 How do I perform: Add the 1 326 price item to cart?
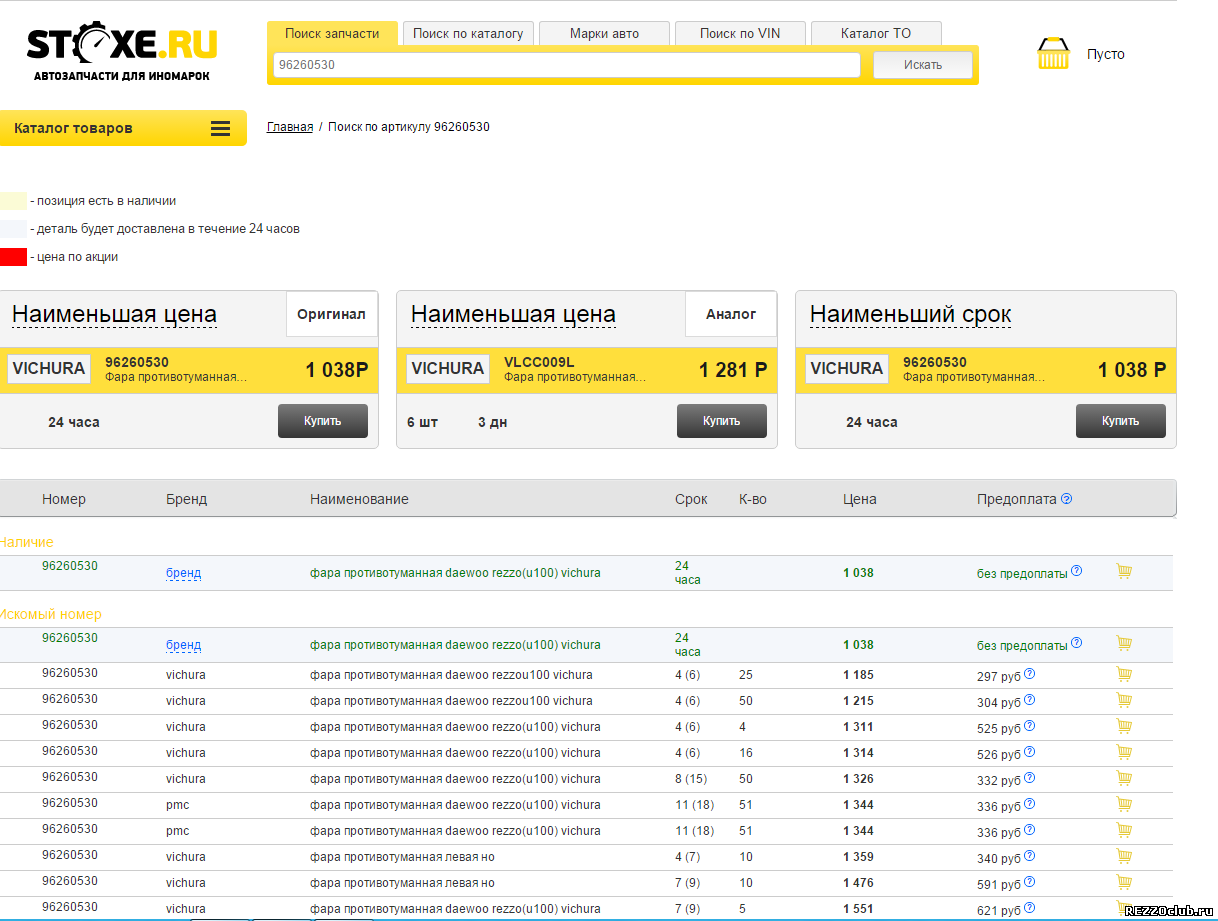click(x=1124, y=778)
